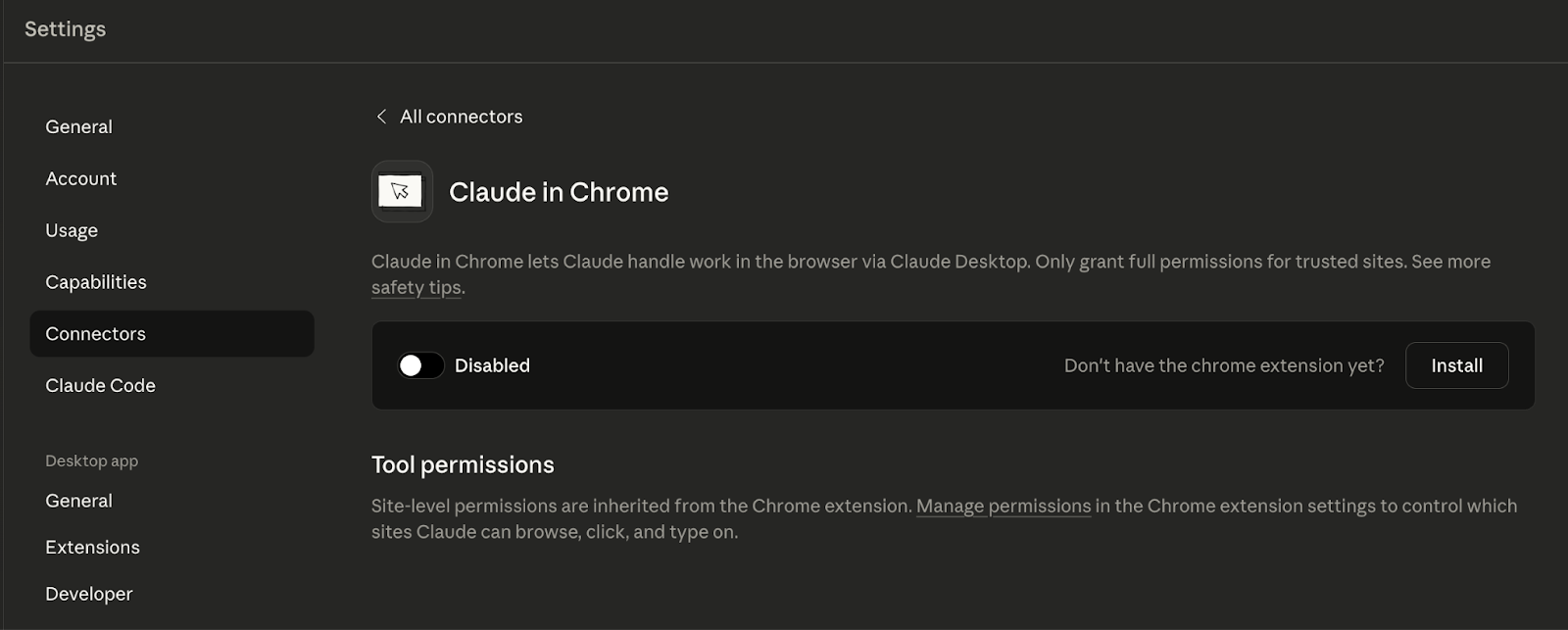Go back to All connectors
Viewport: 1568px width, 630px height.
(x=461, y=117)
